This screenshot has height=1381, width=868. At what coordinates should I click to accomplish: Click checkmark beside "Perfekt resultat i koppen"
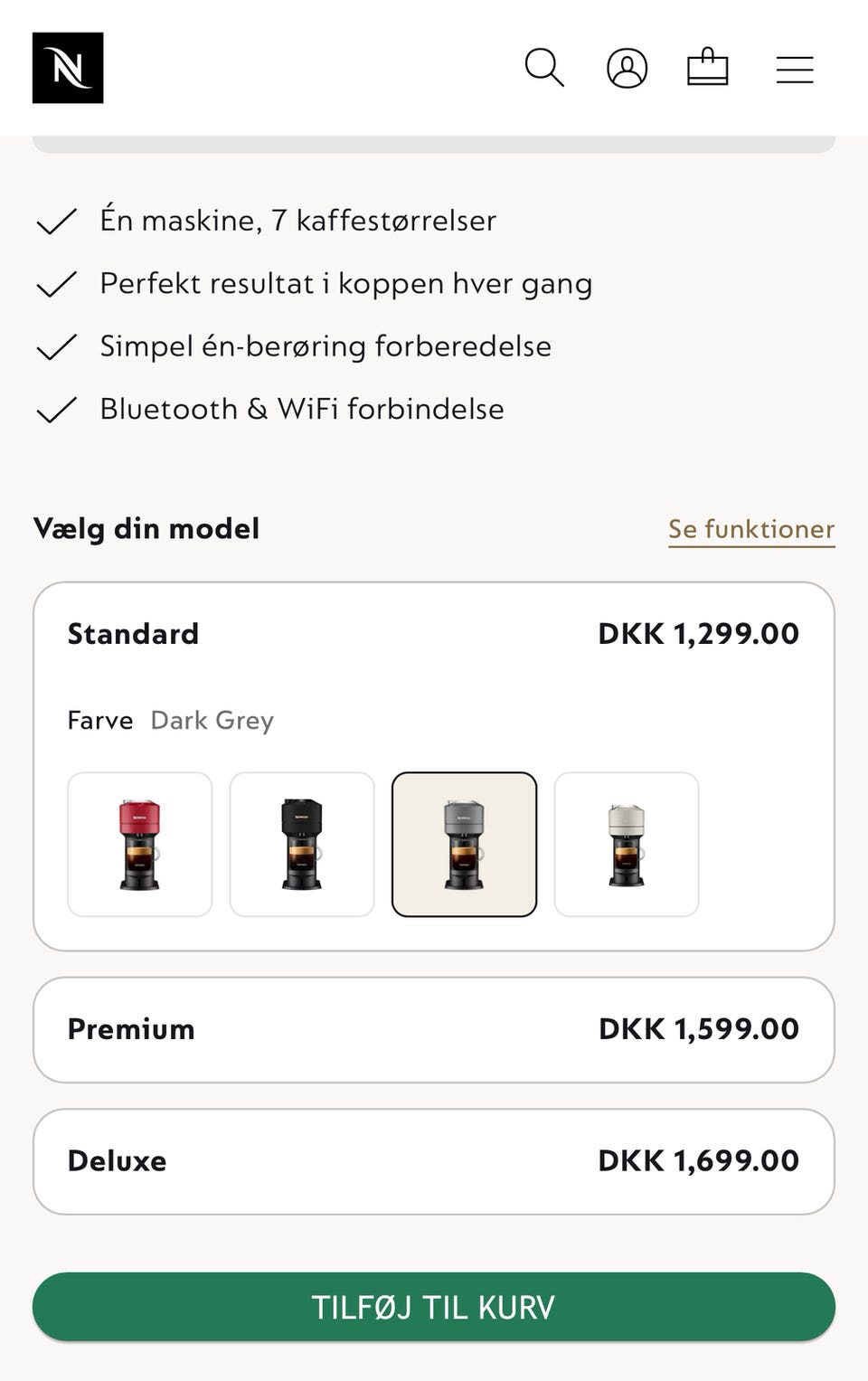click(x=56, y=285)
